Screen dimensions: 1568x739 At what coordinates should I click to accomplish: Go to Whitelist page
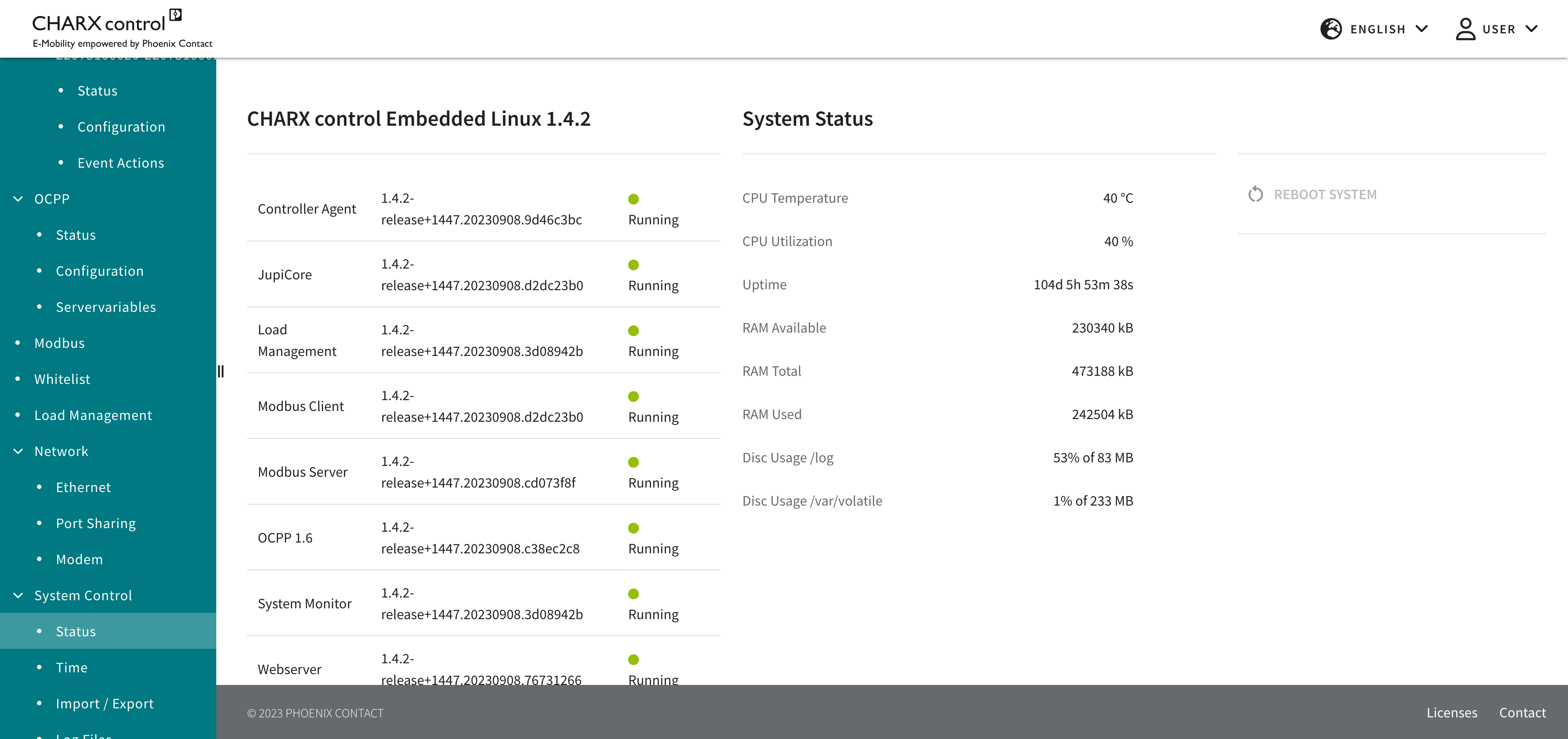62,379
